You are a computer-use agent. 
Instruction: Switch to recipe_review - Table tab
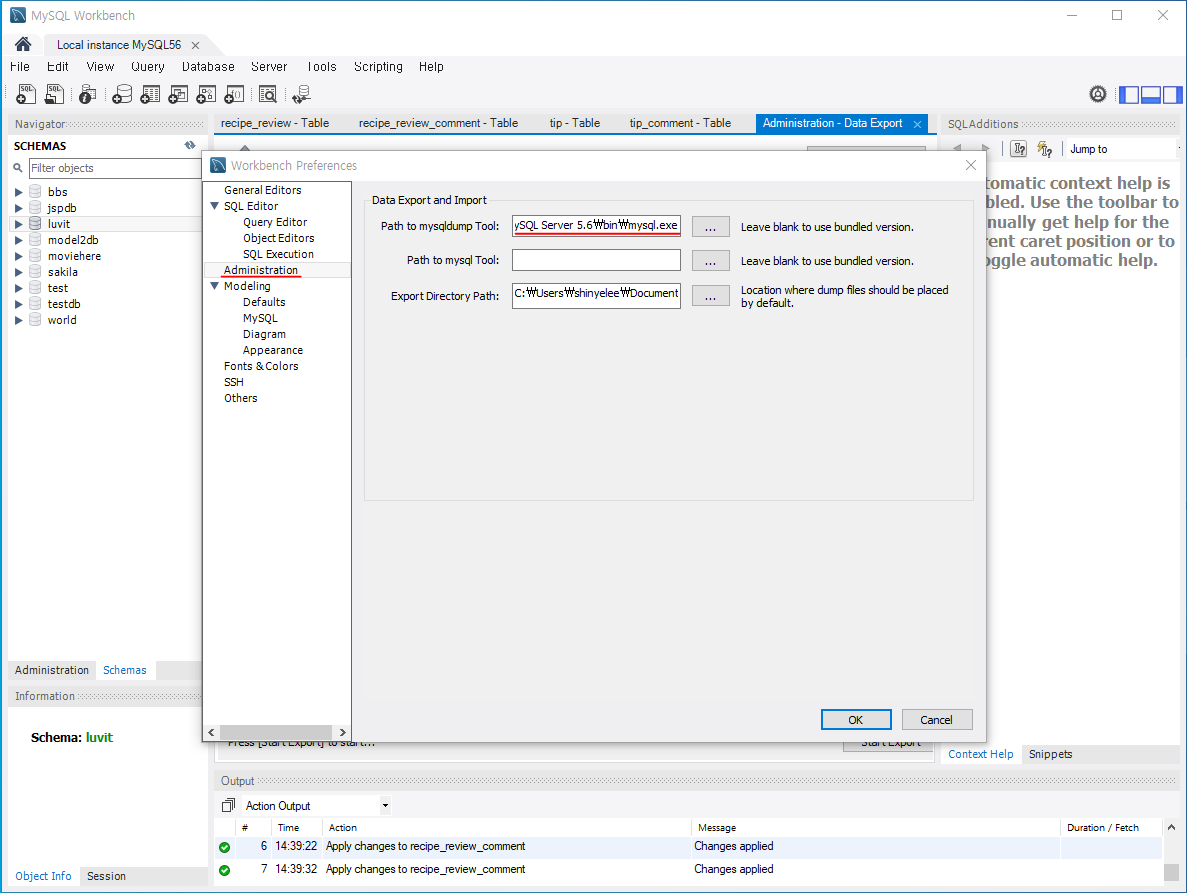click(275, 123)
